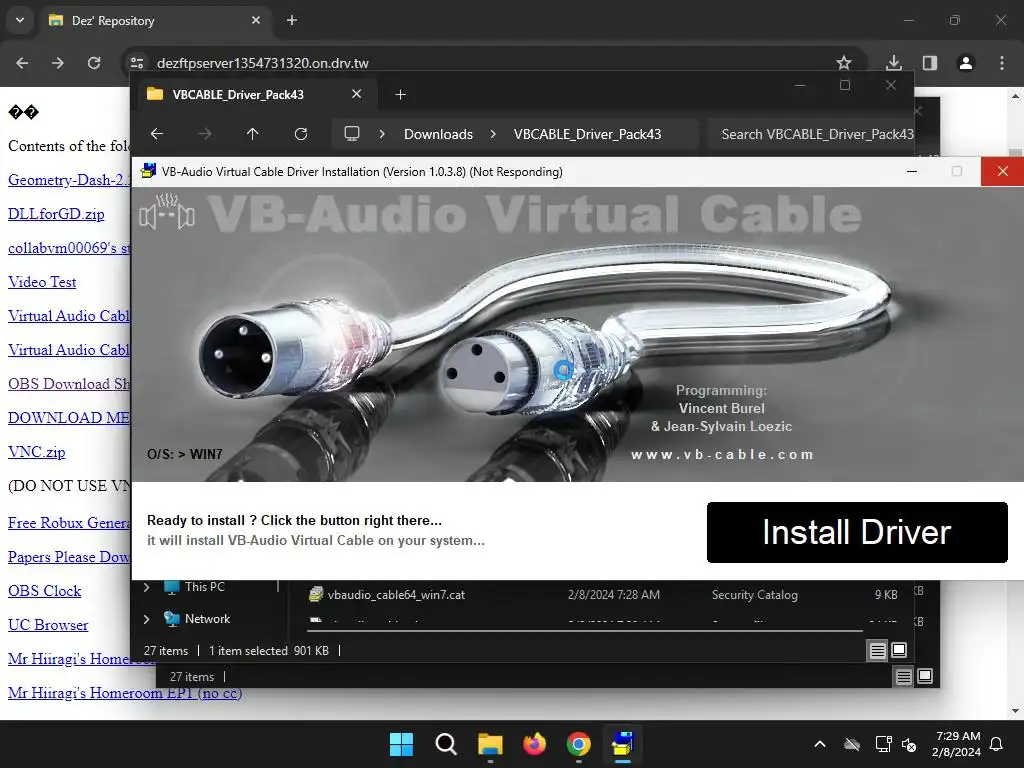The width and height of the screenshot is (1024, 768).
Task: Select Network in navigation pane
Action: pos(207,618)
